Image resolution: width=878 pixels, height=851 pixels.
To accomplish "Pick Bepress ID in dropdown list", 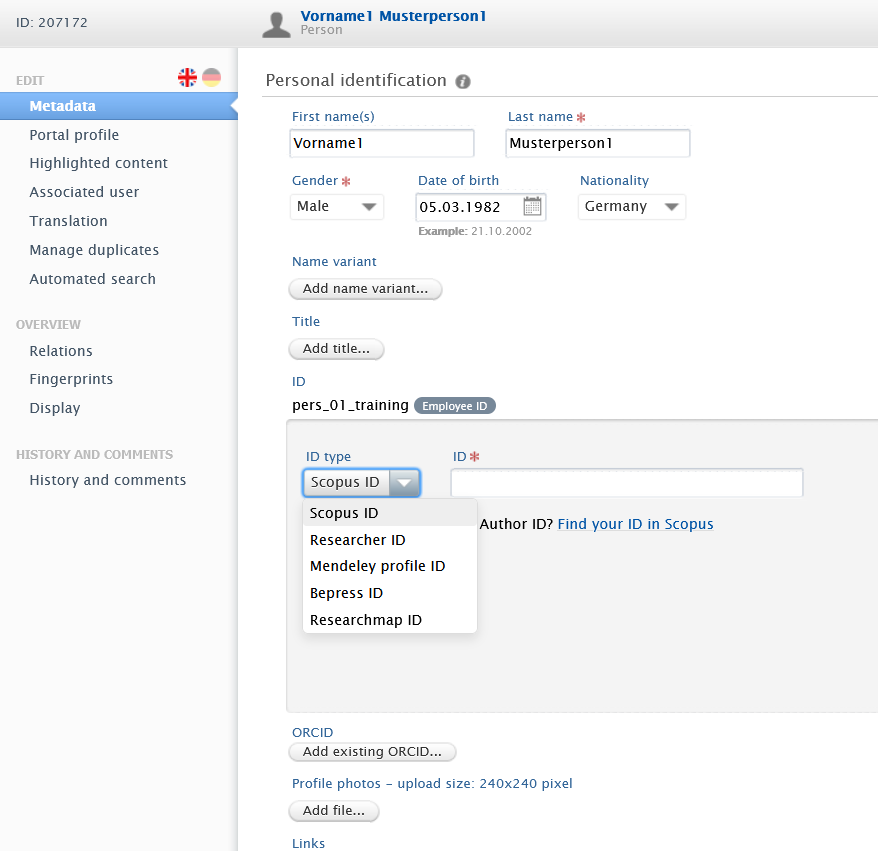I will coord(346,593).
